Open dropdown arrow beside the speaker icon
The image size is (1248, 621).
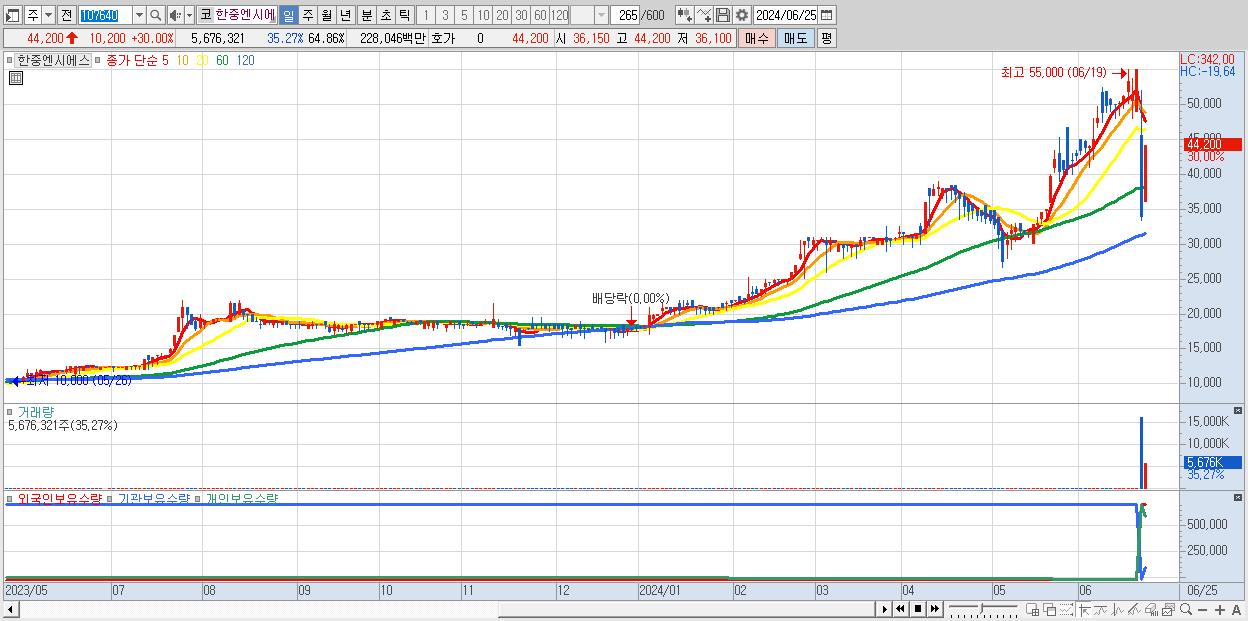(x=188, y=15)
